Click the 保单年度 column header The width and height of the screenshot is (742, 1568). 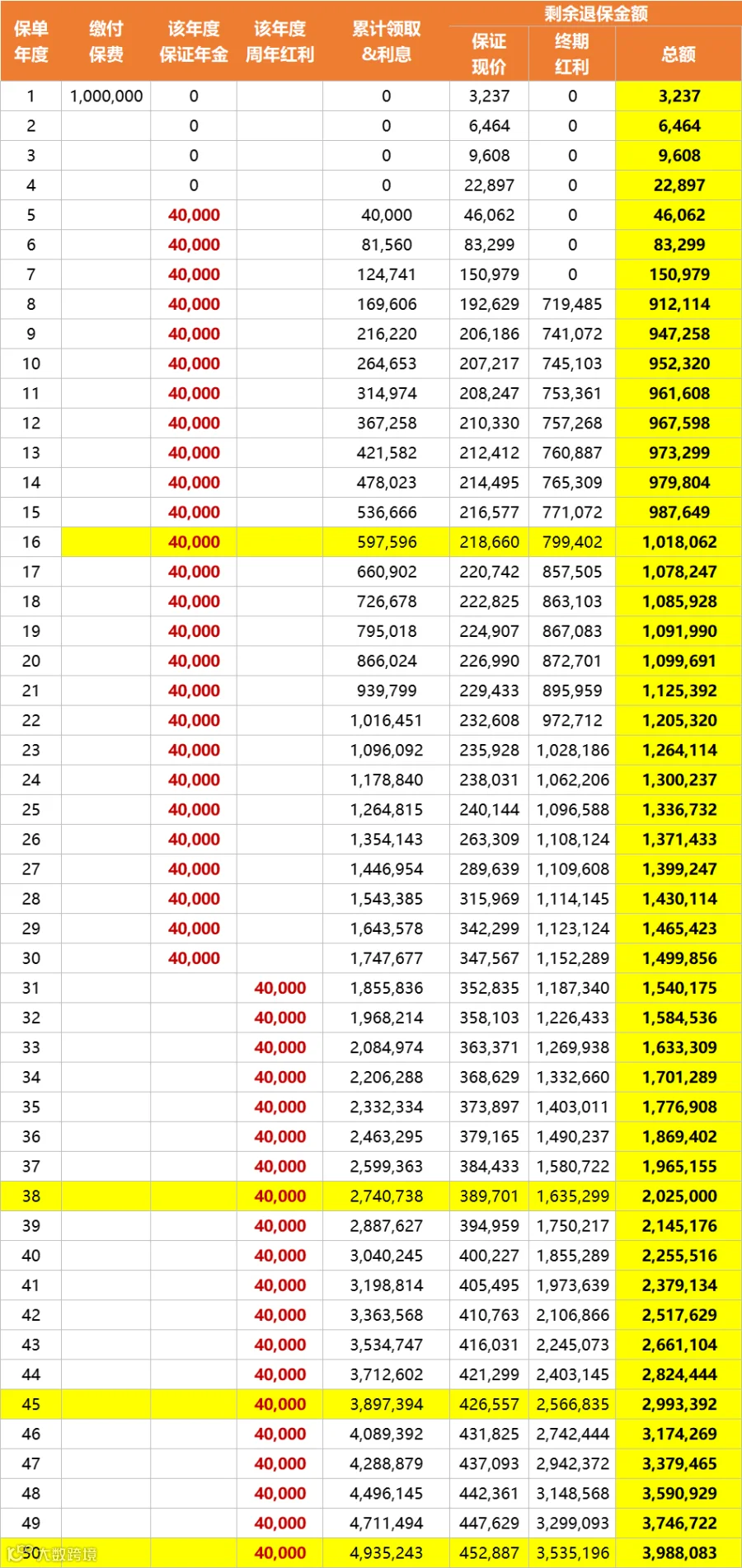31,41
